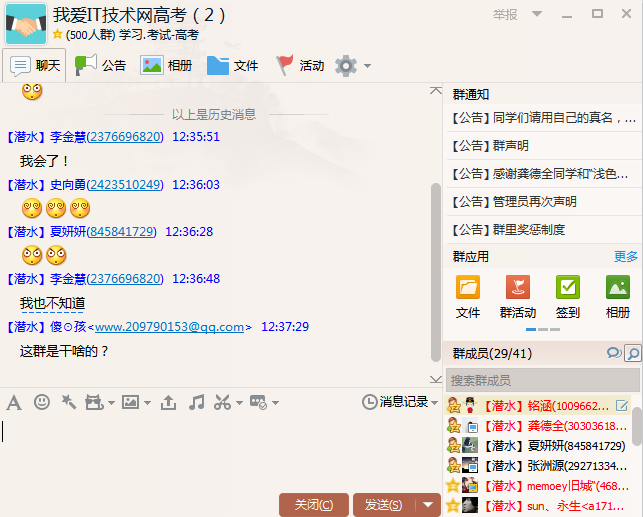Select member 龚德全 in list

[538, 426]
